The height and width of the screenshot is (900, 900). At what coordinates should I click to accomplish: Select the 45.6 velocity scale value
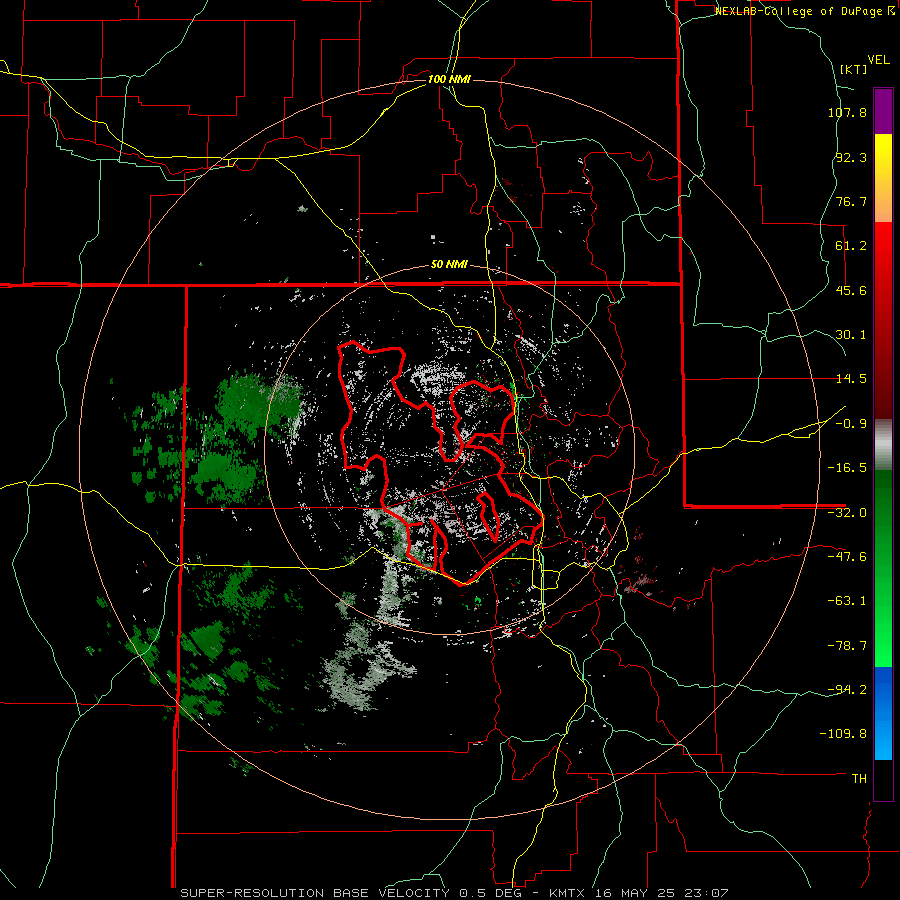pyautogui.click(x=851, y=290)
